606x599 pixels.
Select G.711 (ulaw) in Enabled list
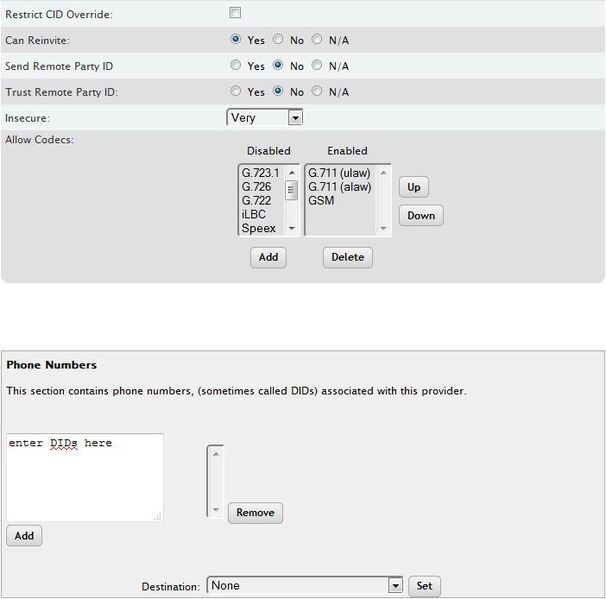(340, 172)
